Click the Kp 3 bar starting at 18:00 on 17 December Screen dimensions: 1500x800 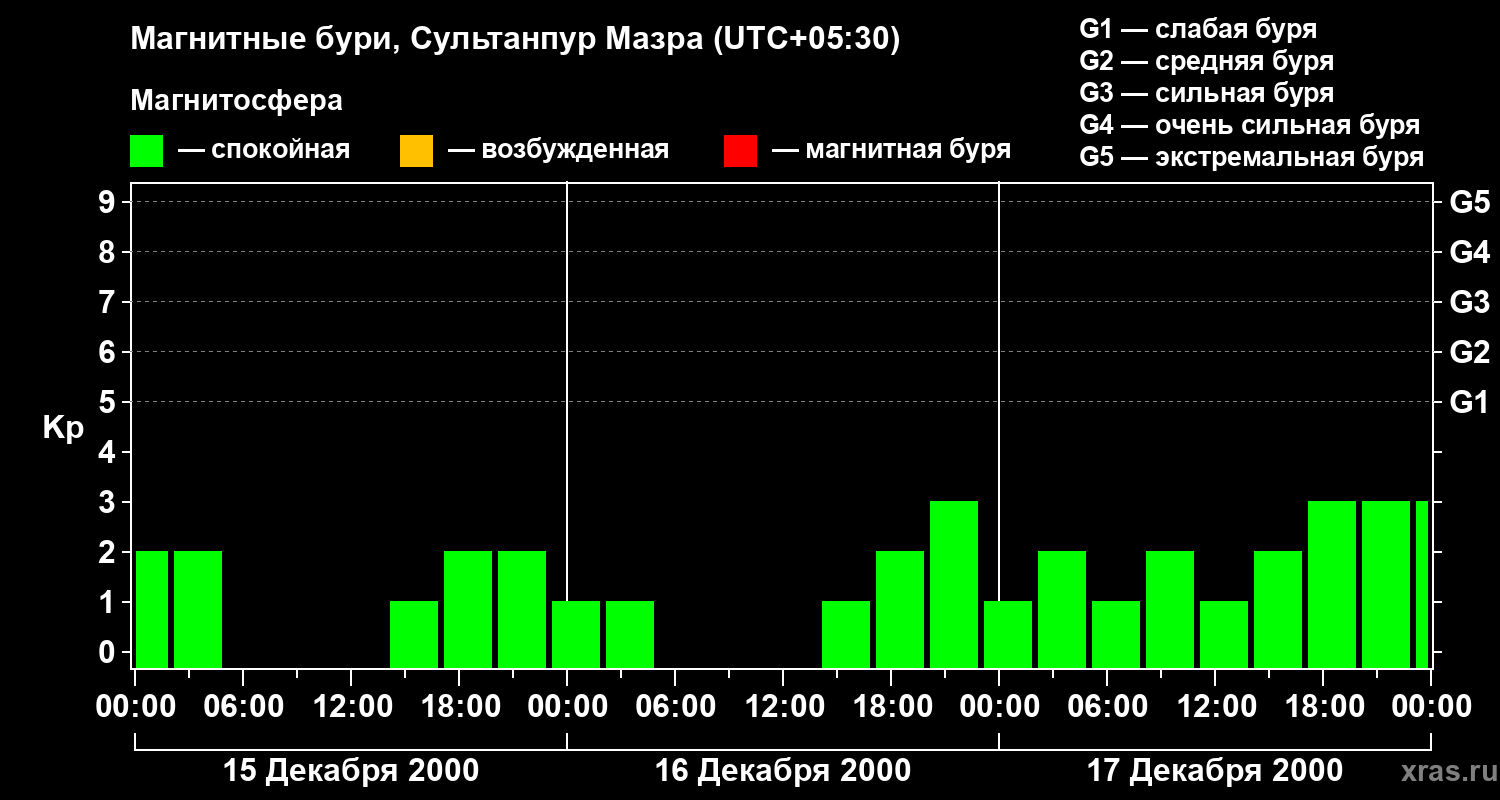click(1332, 584)
